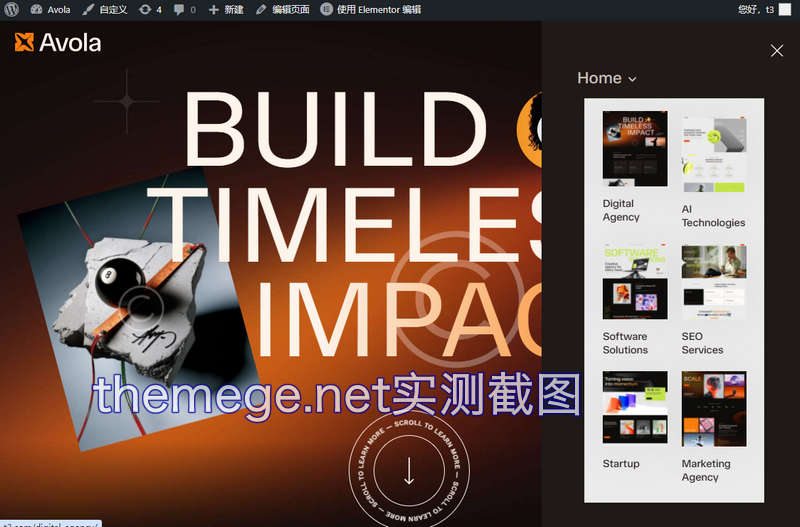Collapse the Home dropdown menu
Image resolution: width=800 pixels, height=527 pixels.
(607, 78)
